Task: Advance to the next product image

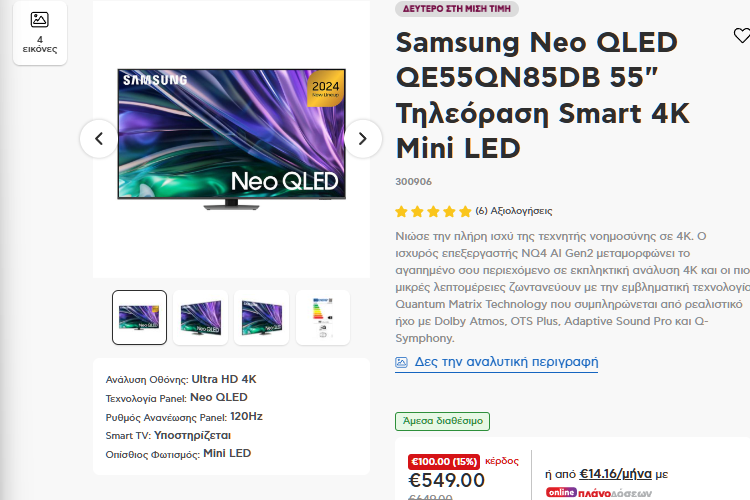Action: 363,139
